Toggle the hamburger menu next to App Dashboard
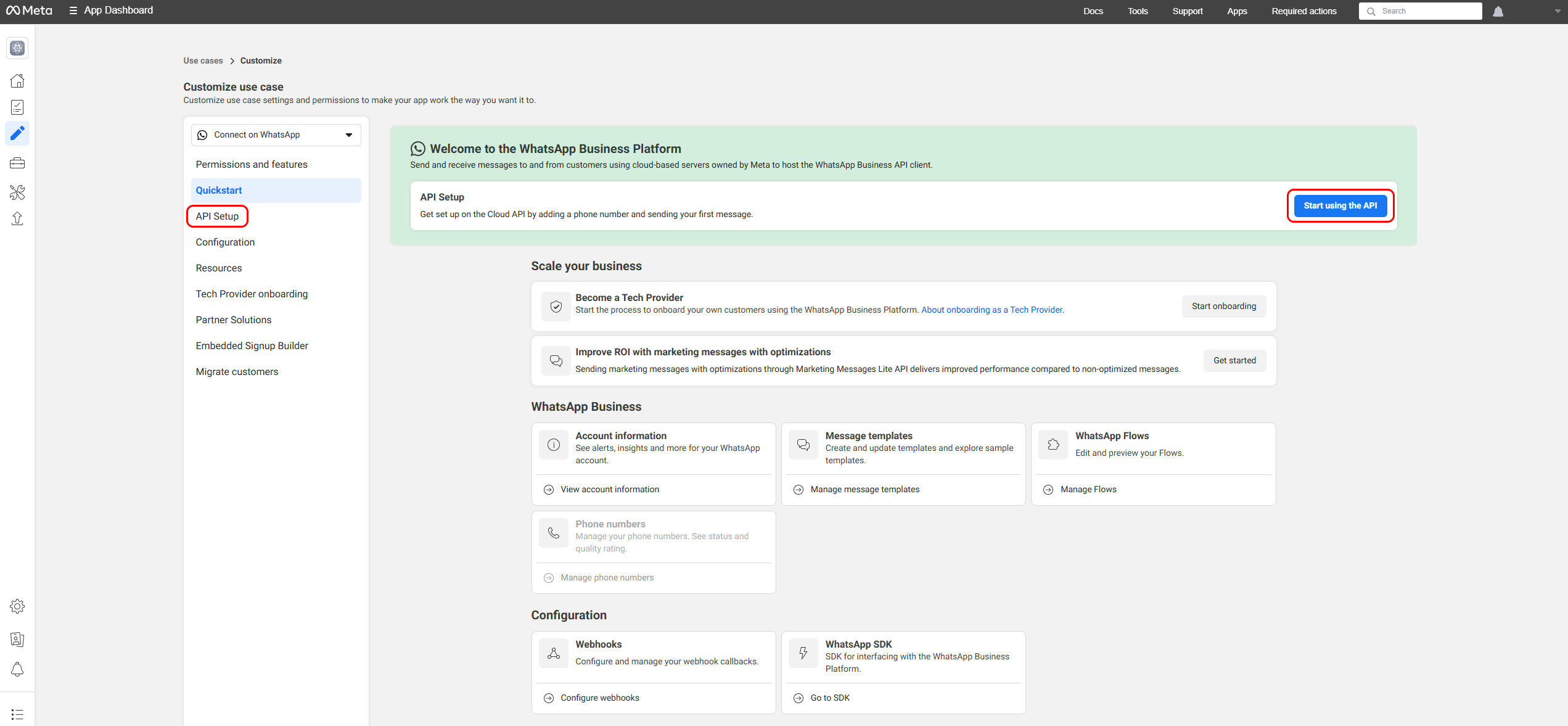The image size is (1568, 726). [73, 10]
